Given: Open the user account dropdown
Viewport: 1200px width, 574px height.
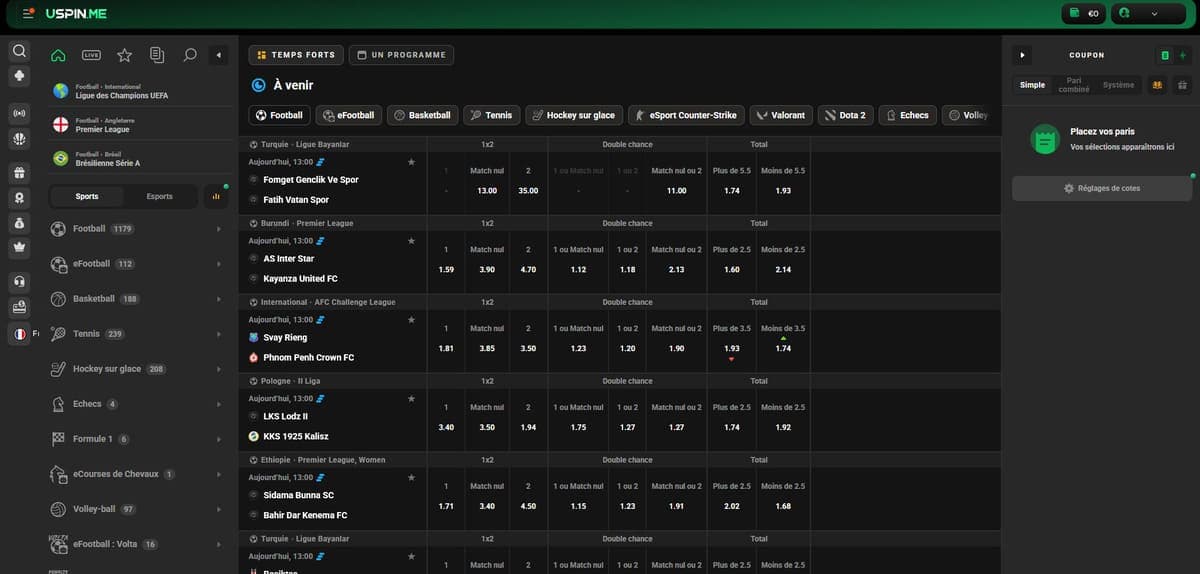Looking at the screenshot, I should point(1138,14).
